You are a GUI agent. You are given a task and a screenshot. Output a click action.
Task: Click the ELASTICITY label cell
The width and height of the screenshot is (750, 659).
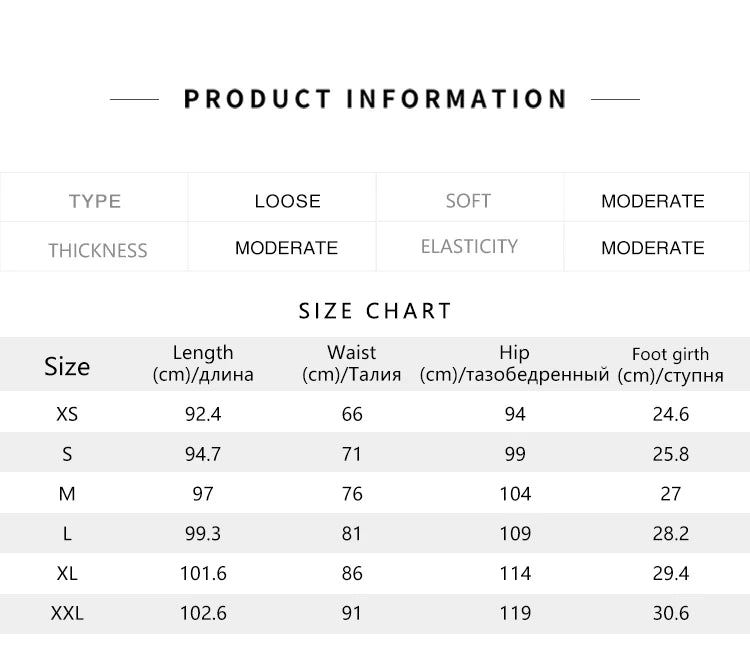[469, 246]
